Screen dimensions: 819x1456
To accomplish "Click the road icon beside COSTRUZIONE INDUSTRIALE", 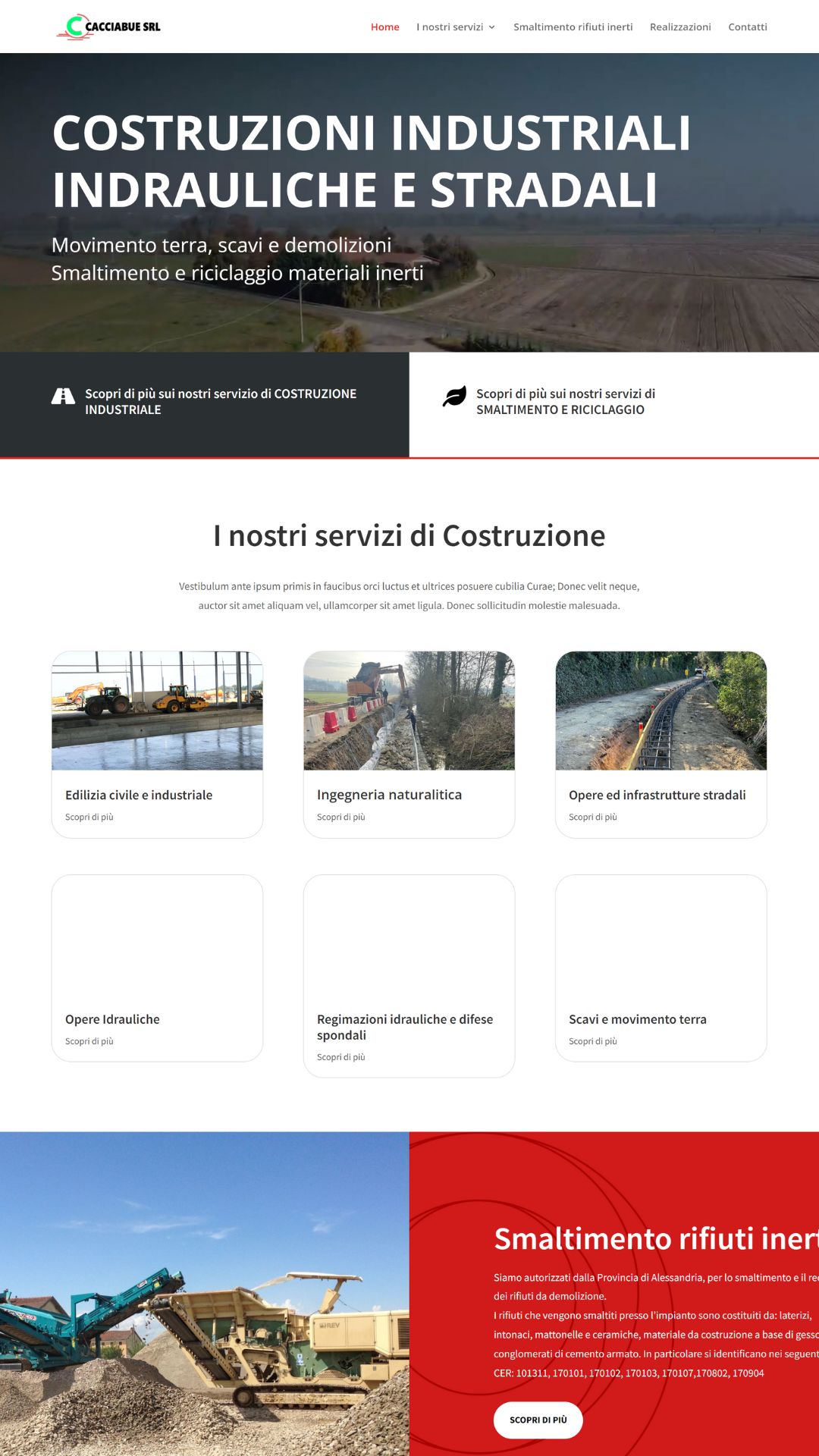I will coord(63,396).
